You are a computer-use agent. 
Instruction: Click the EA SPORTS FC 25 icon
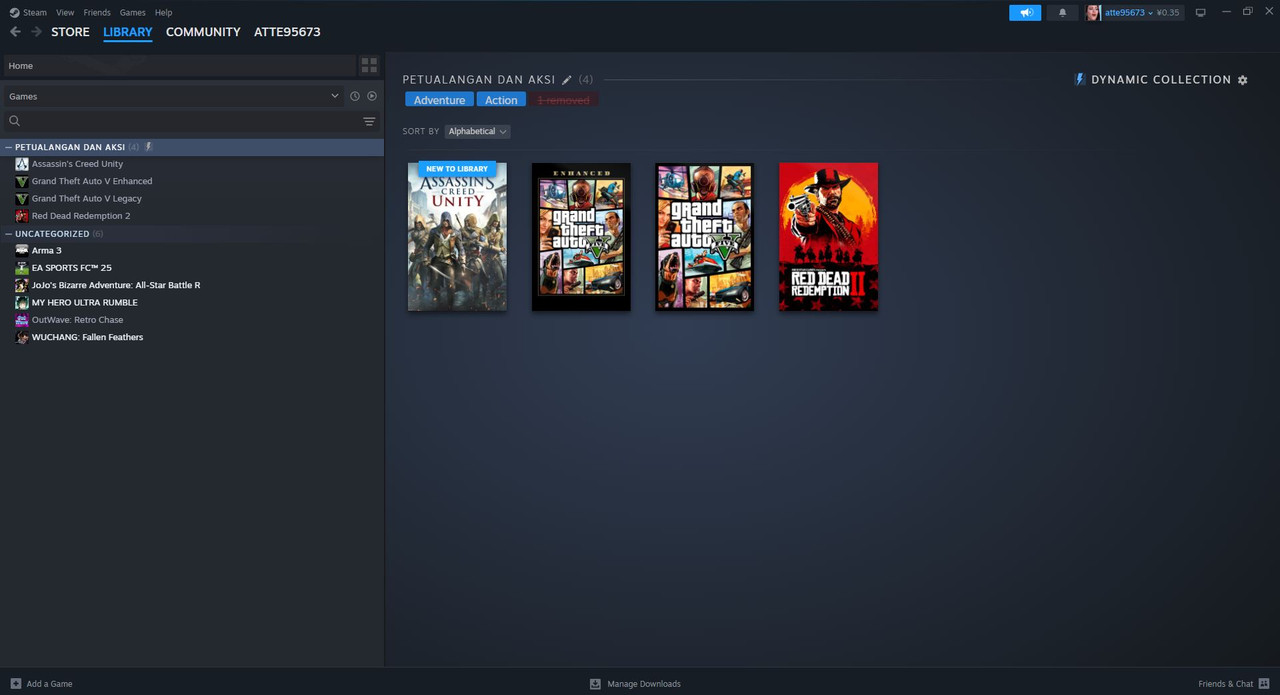tap(22, 268)
